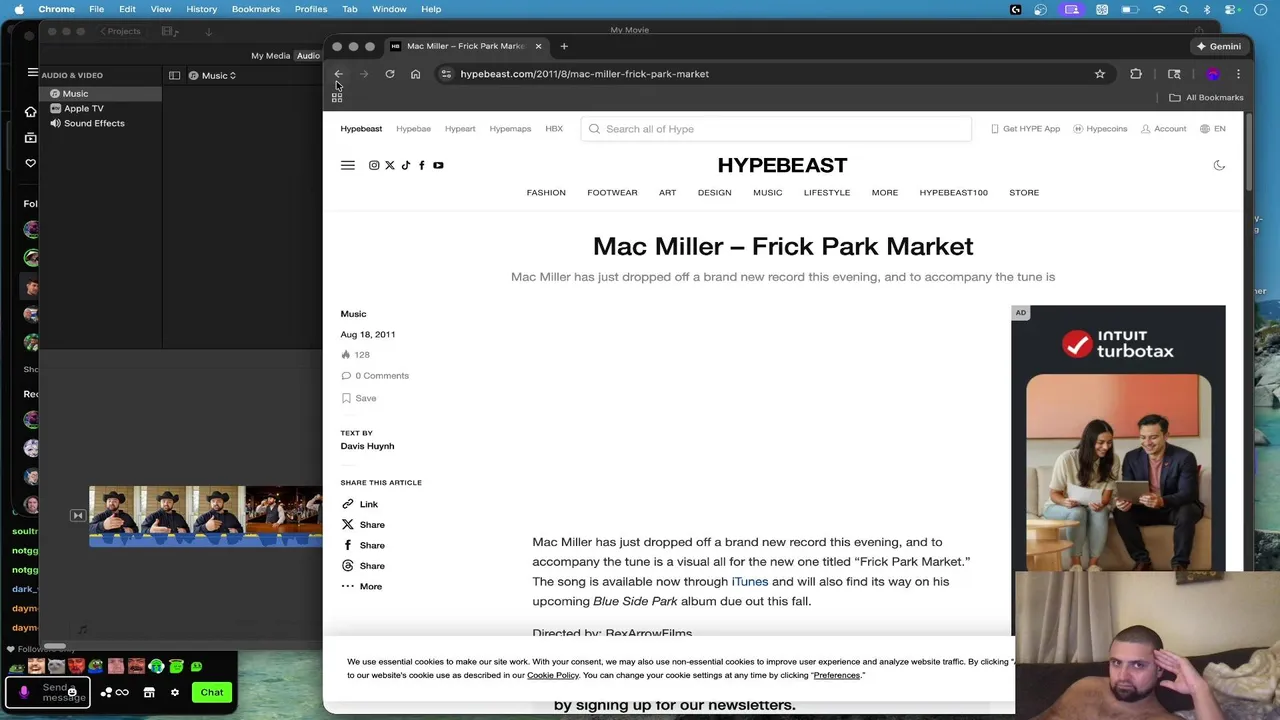Open Gemini in Chrome
Image resolution: width=1280 pixels, height=720 pixels.
(x=1219, y=46)
